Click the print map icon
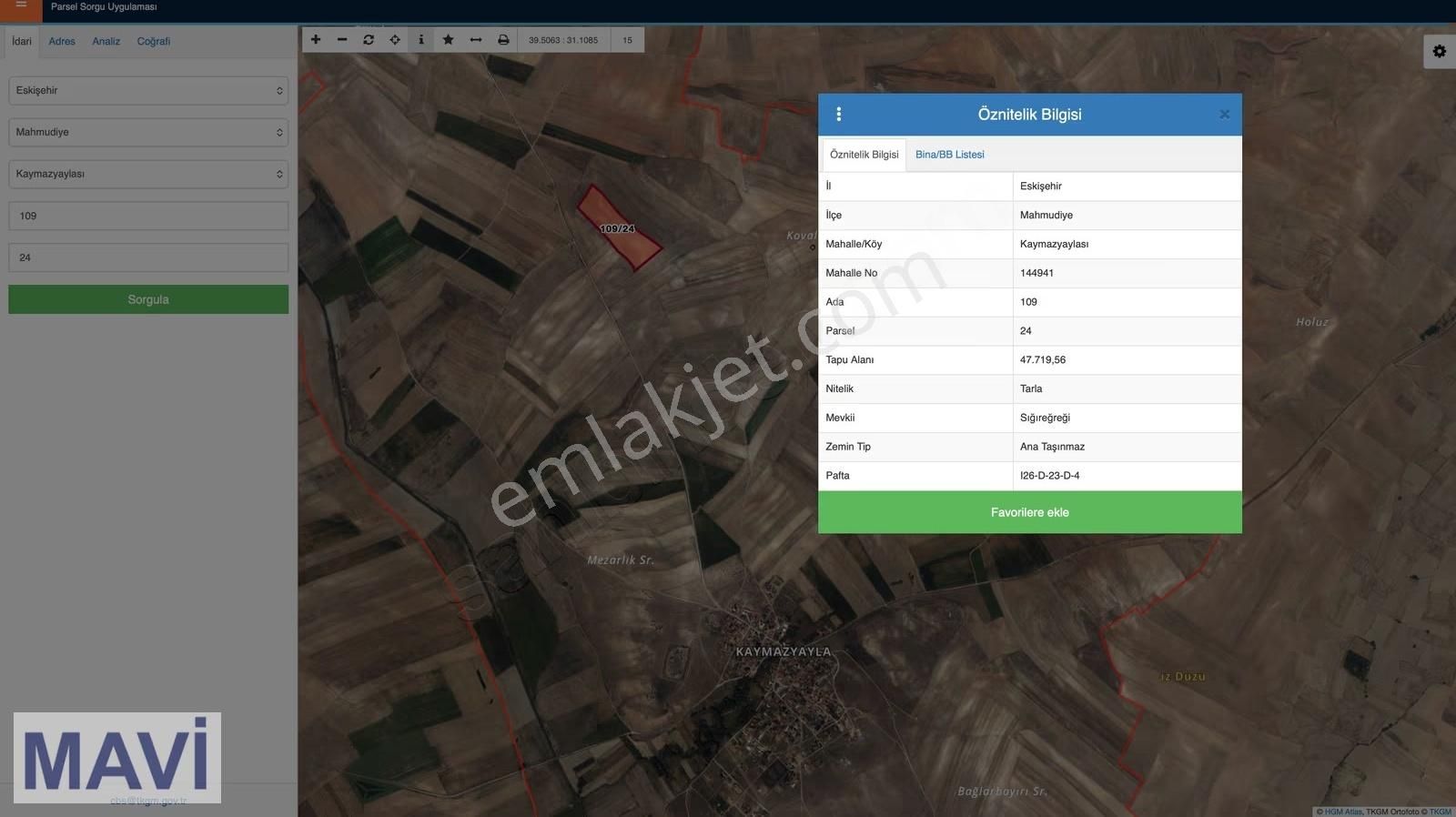The height and width of the screenshot is (817, 1456). [503, 40]
